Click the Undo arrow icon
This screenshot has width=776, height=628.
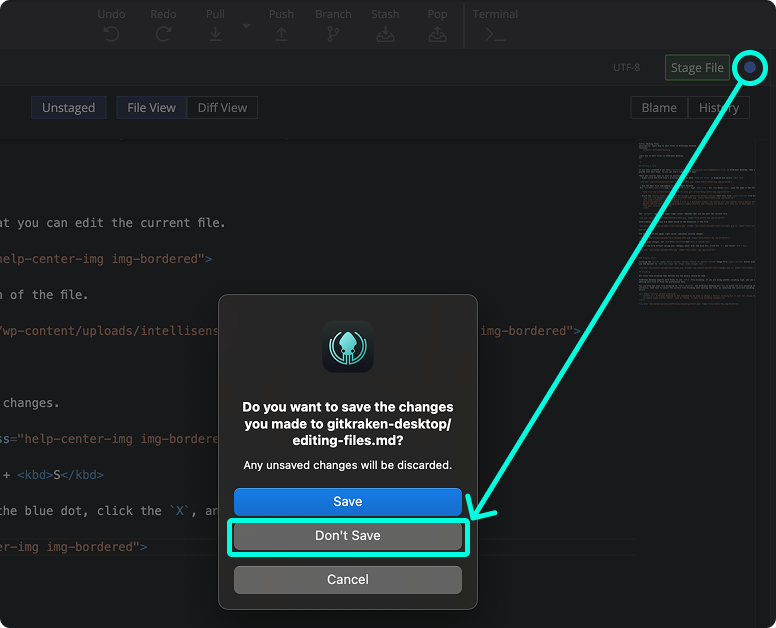click(111, 33)
